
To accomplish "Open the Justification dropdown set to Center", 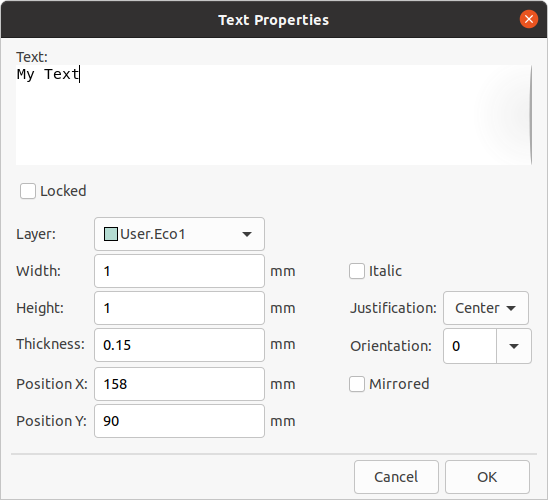I will [x=486, y=308].
